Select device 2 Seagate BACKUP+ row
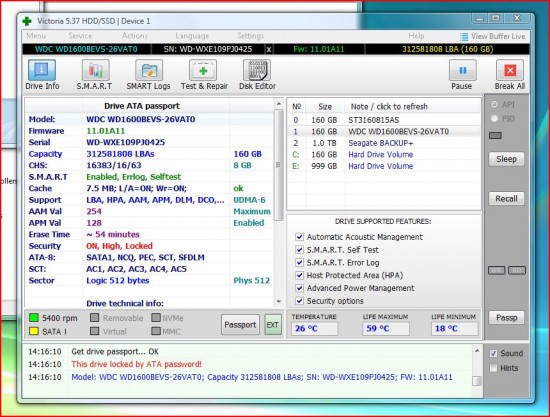 click(x=384, y=143)
